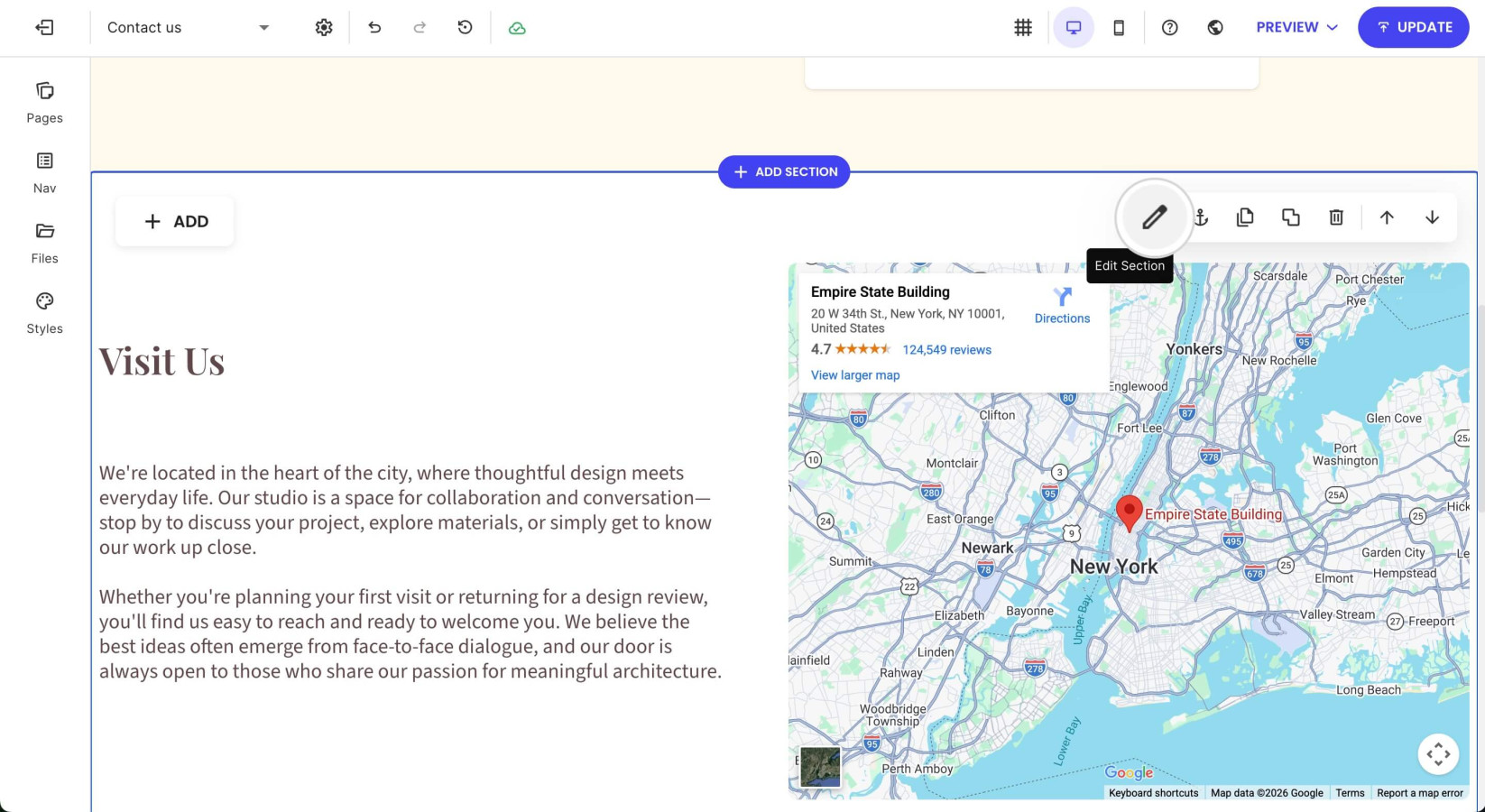Open the Files panel
Viewport: 1485px width, 812px height.
(x=44, y=244)
